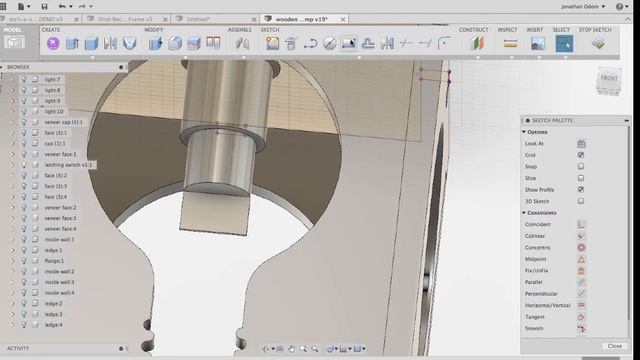The height and width of the screenshot is (360, 640).
Task: Click the Pan hand icon in navigation bar
Action: click(291, 349)
